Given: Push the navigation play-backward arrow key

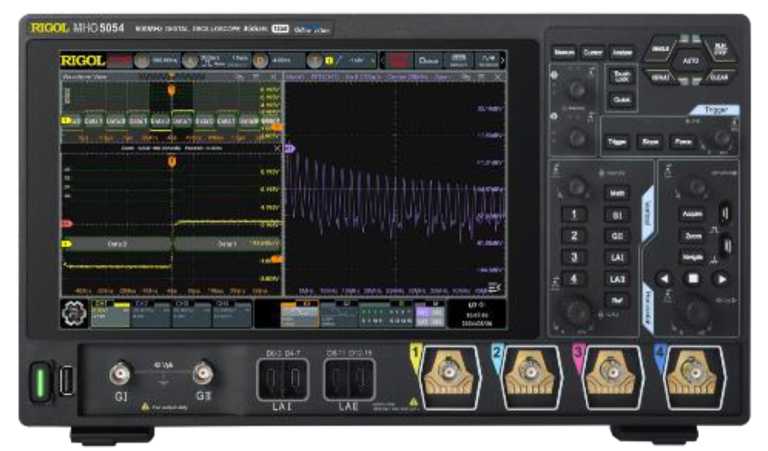Looking at the screenshot, I should pyautogui.click(x=664, y=279).
